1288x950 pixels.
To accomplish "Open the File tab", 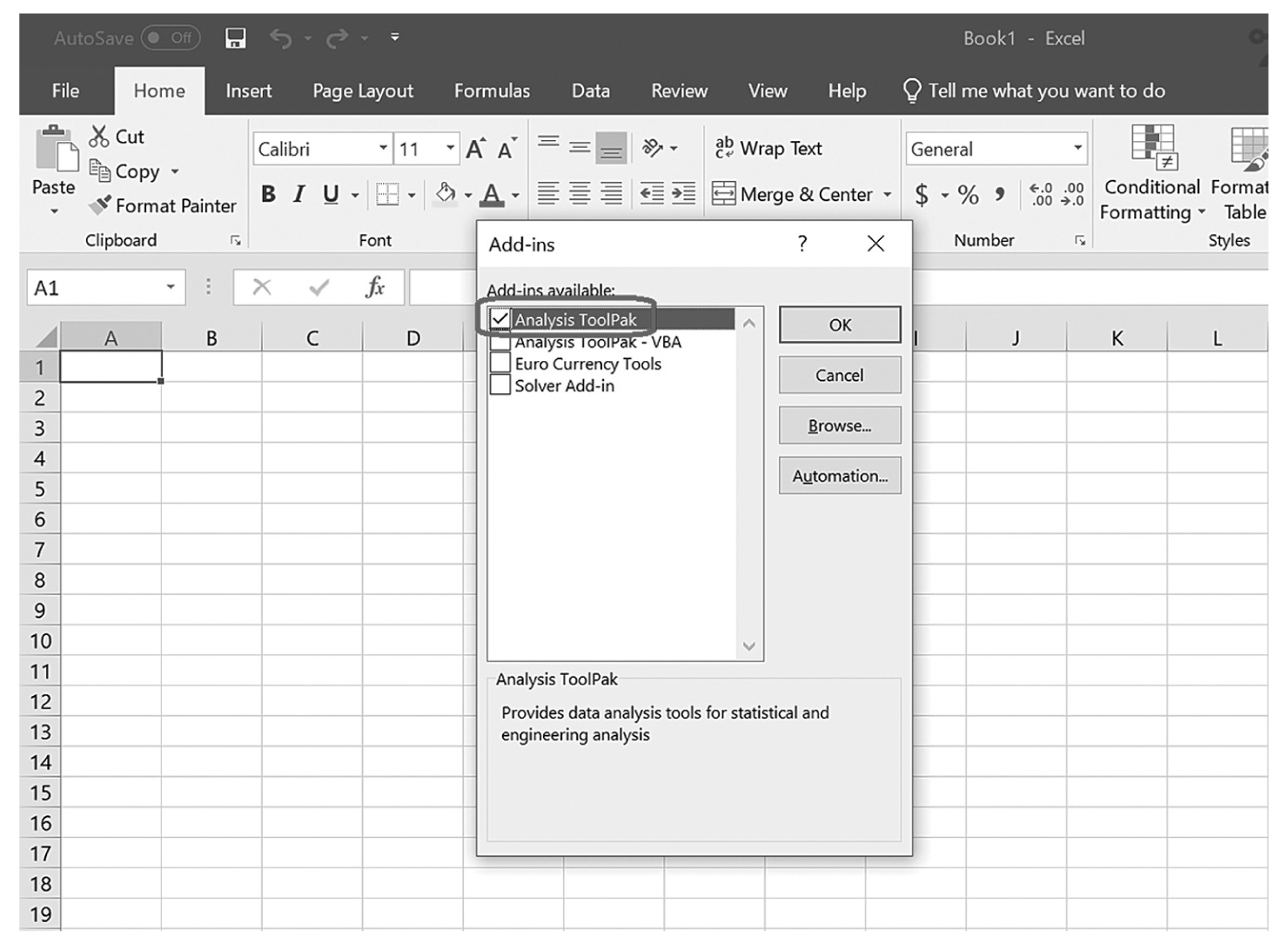I will coord(65,90).
